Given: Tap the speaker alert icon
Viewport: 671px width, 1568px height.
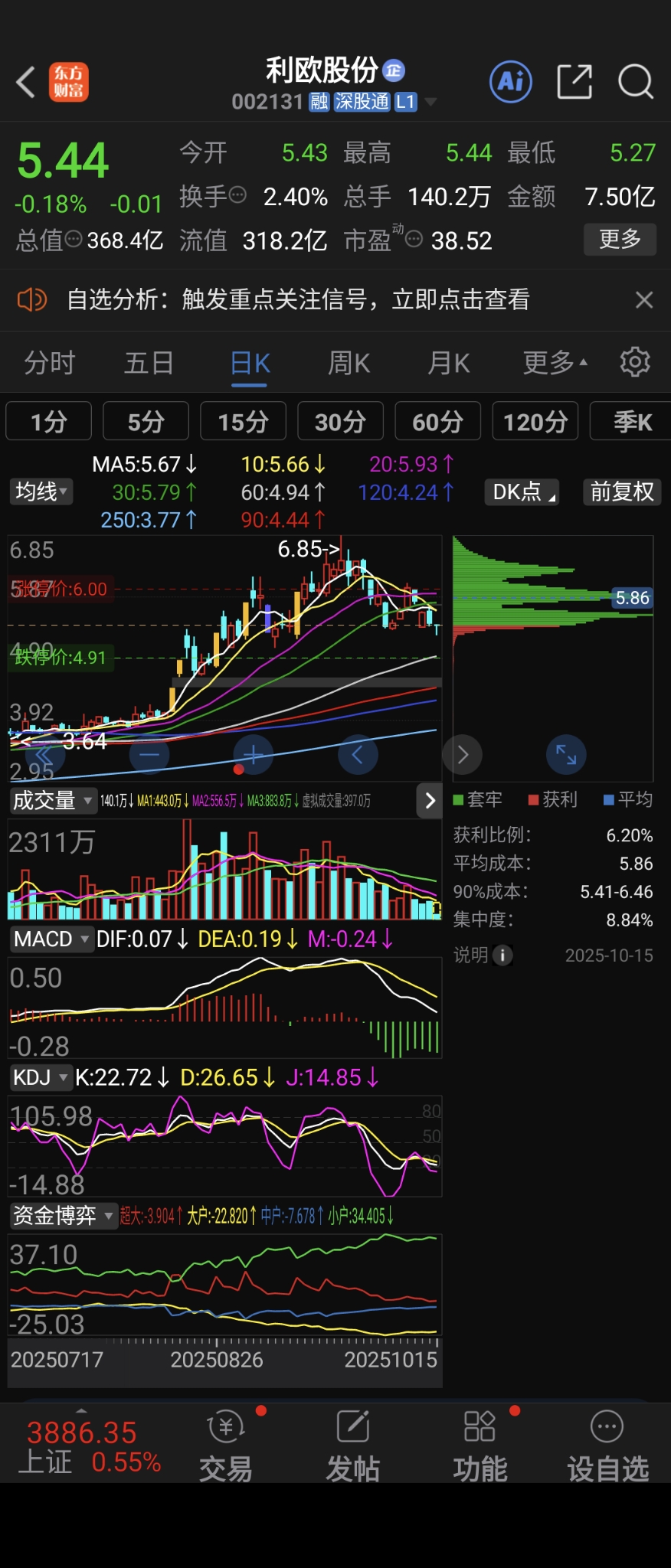Looking at the screenshot, I should point(32,299).
